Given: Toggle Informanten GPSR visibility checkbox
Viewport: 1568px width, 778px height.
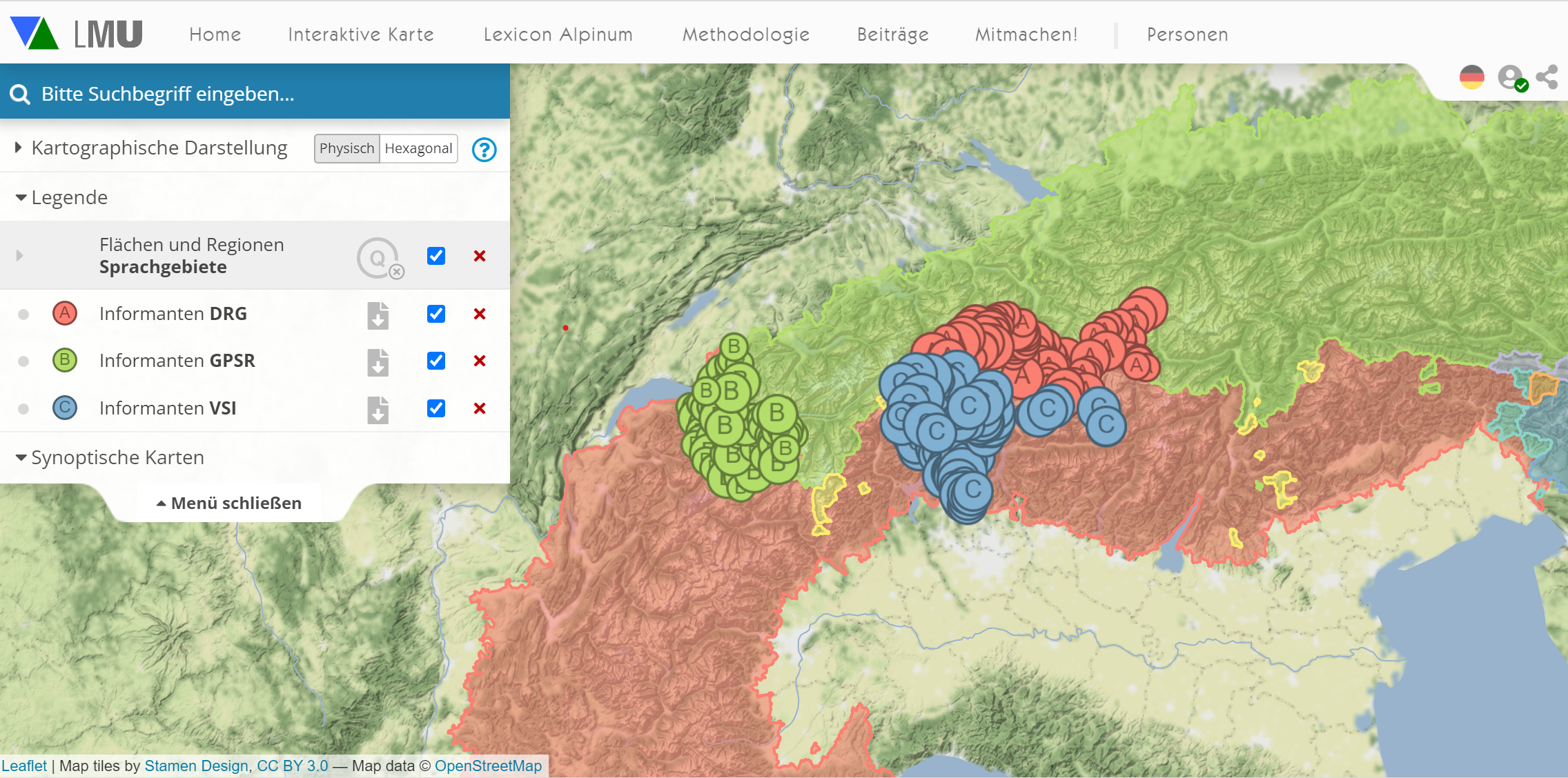Looking at the screenshot, I should 436,361.
